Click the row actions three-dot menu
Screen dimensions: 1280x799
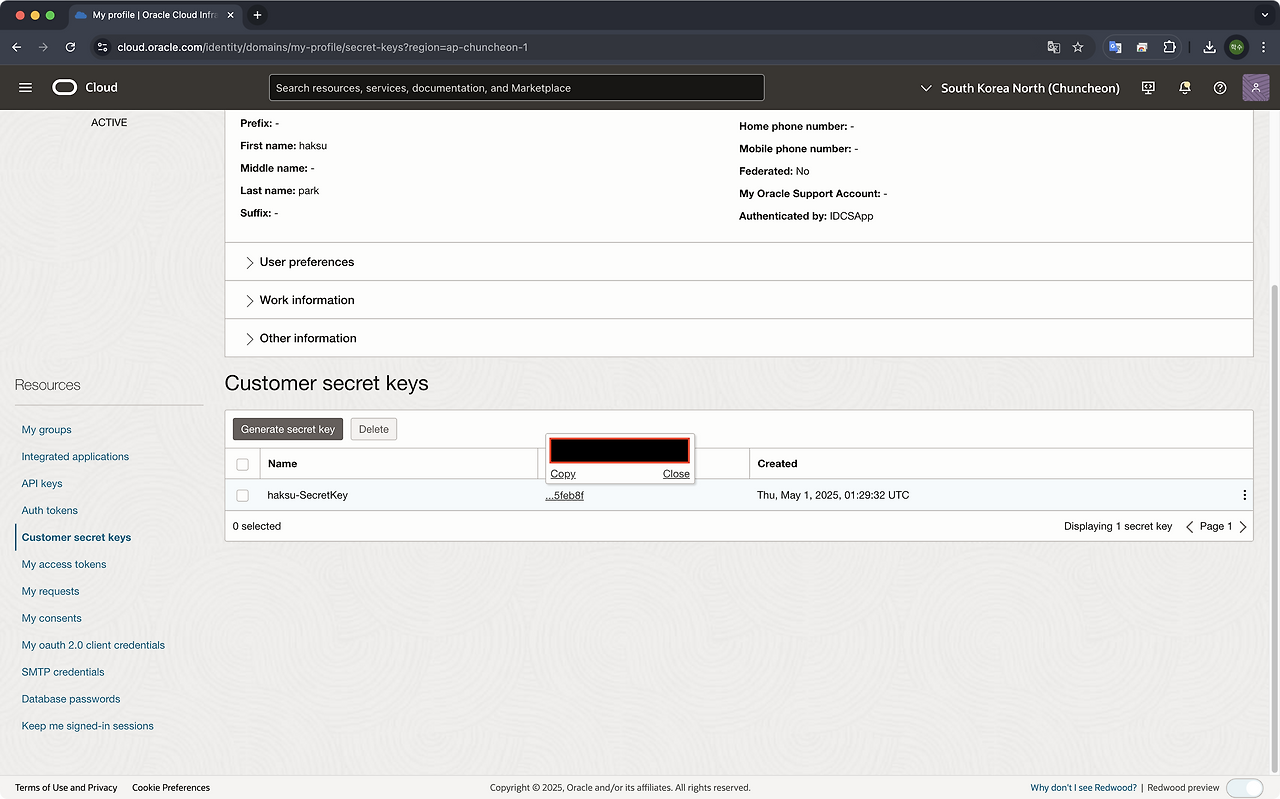(x=1244, y=495)
